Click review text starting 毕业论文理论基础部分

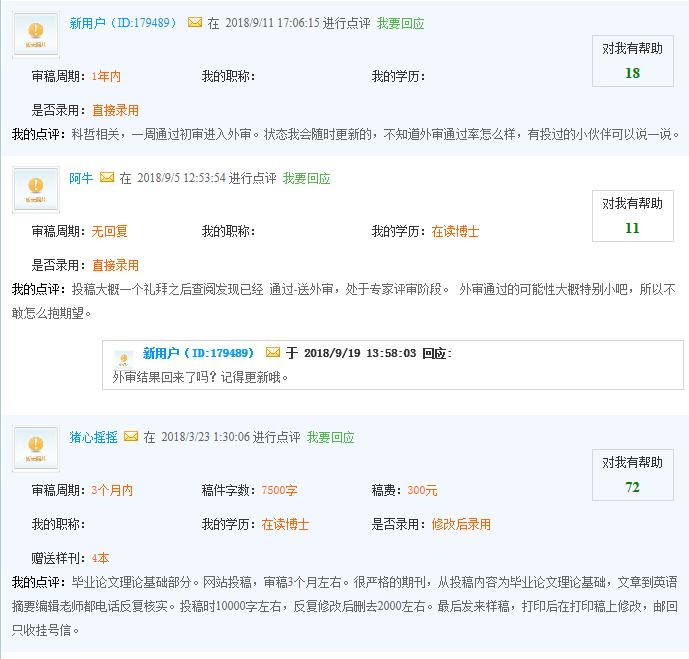[x=344, y=606]
